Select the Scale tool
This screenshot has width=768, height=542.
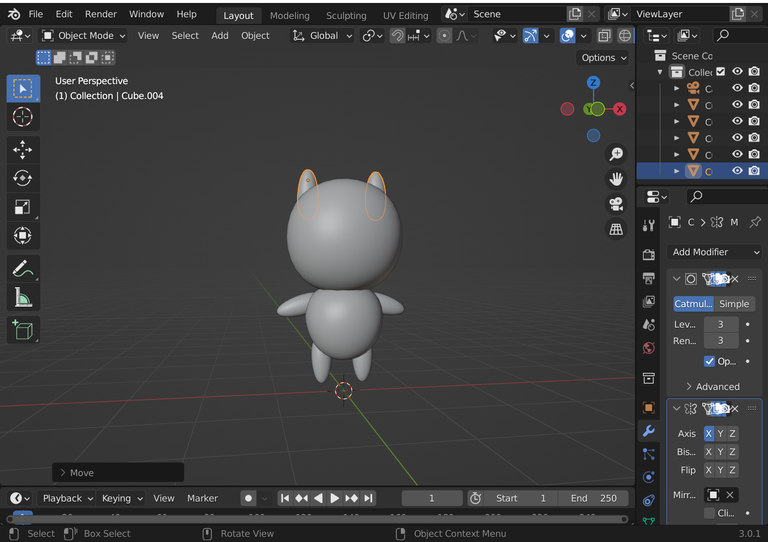click(22, 207)
